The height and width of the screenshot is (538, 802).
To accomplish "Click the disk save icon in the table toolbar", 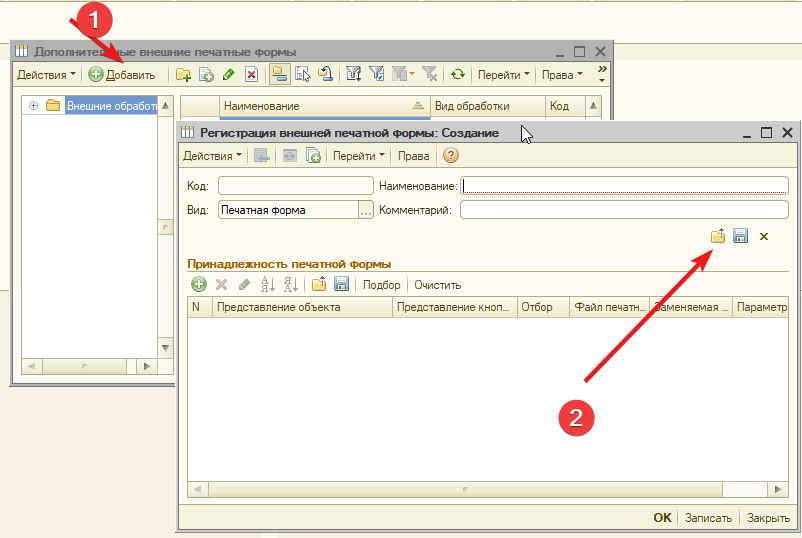I will [x=341, y=284].
